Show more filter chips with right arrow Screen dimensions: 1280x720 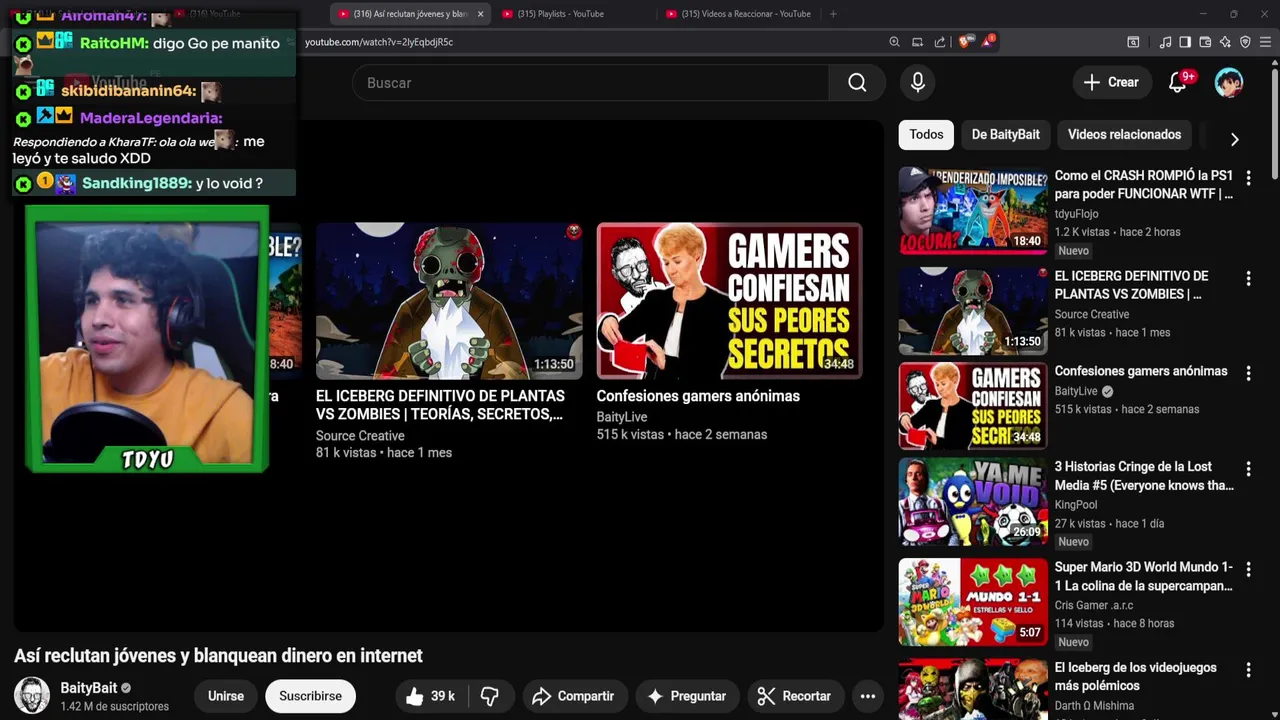pyautogui.click(x=1234, y=139)
